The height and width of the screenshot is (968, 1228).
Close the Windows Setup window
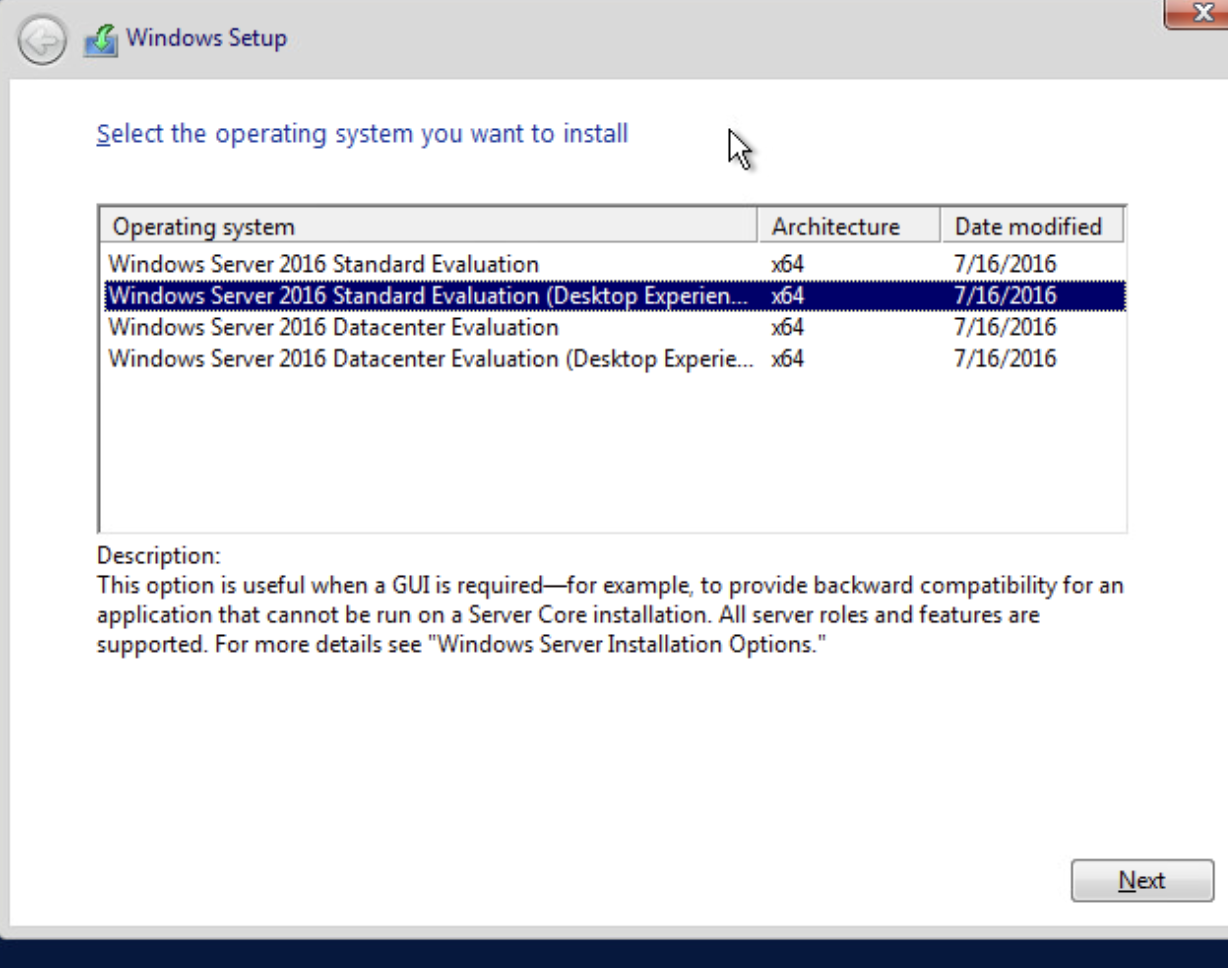(1201, 12)
